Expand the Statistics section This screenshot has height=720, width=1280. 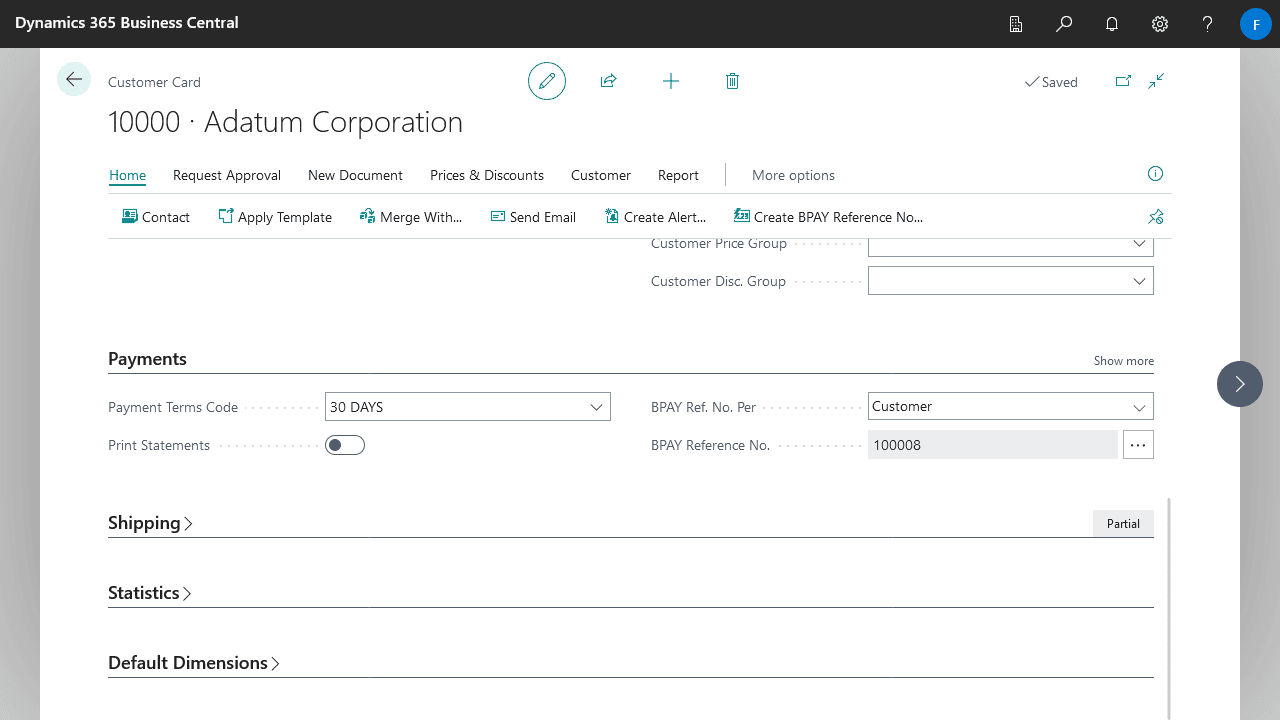pyautogui.click(x=150, y=593)
